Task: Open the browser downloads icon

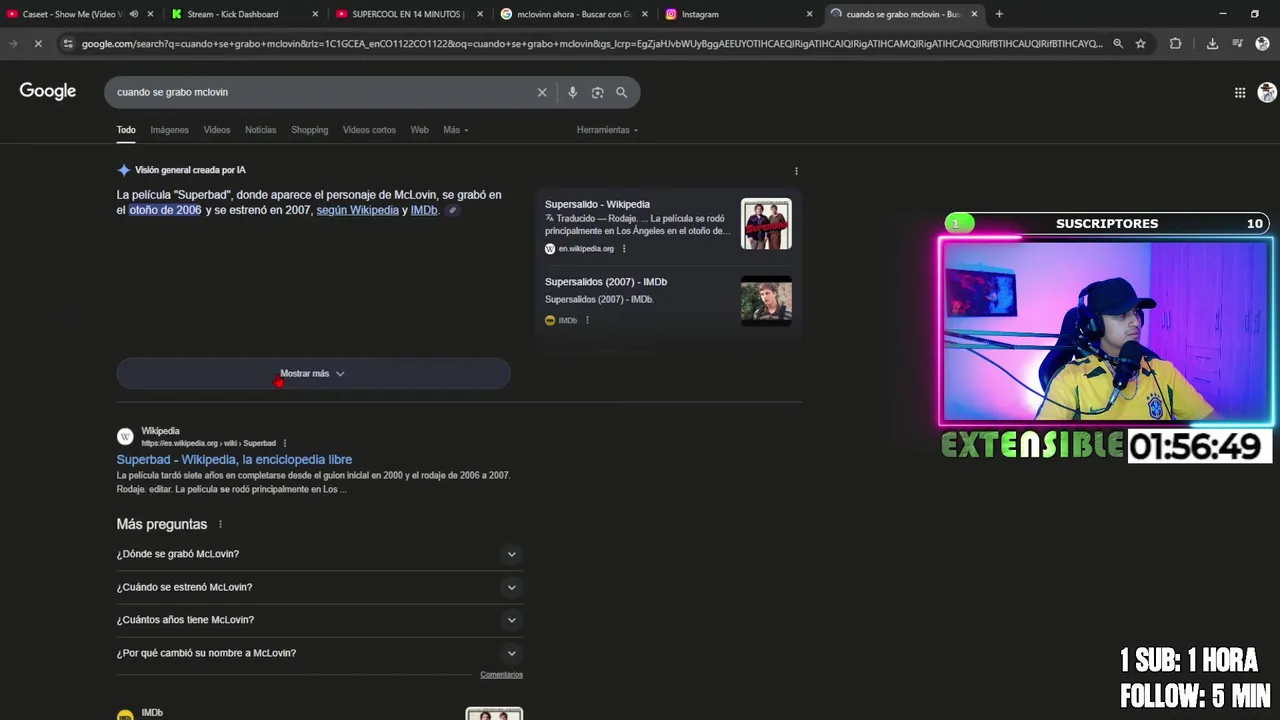Action: coord(1212,44)
